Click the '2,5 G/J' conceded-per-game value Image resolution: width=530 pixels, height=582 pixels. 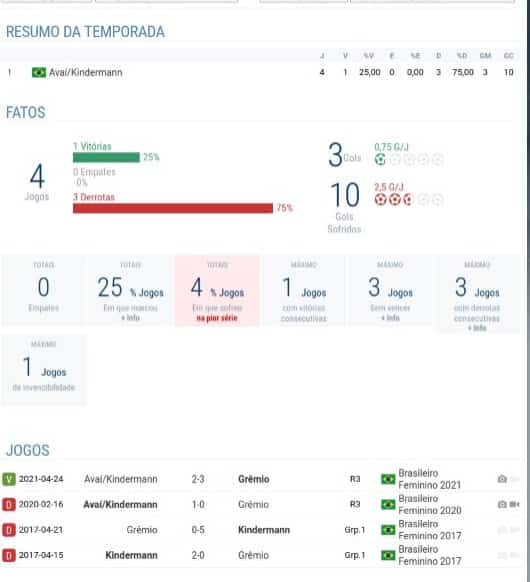point(389,187)
